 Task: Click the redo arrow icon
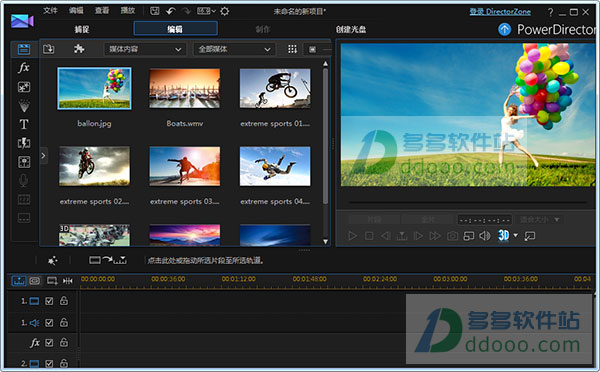click(186, 11)
